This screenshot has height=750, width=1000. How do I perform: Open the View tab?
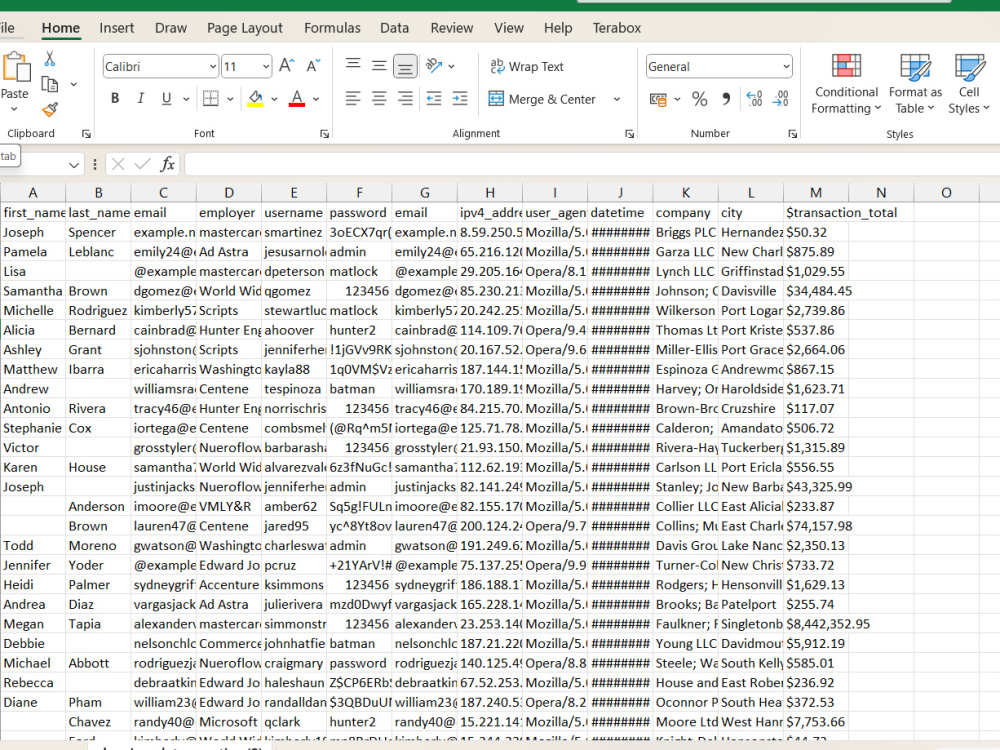click(509, 28)
